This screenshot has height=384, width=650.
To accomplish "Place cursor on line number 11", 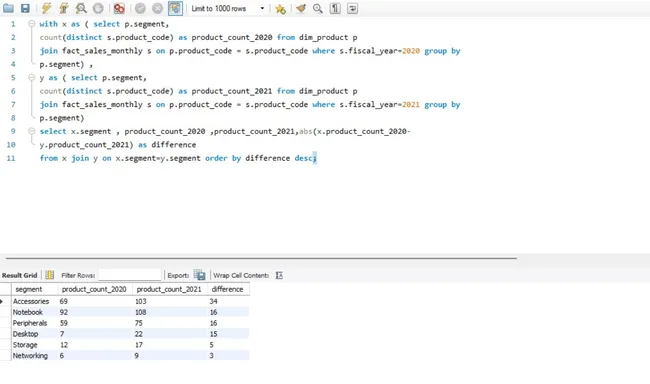I will tap(11, 158).
